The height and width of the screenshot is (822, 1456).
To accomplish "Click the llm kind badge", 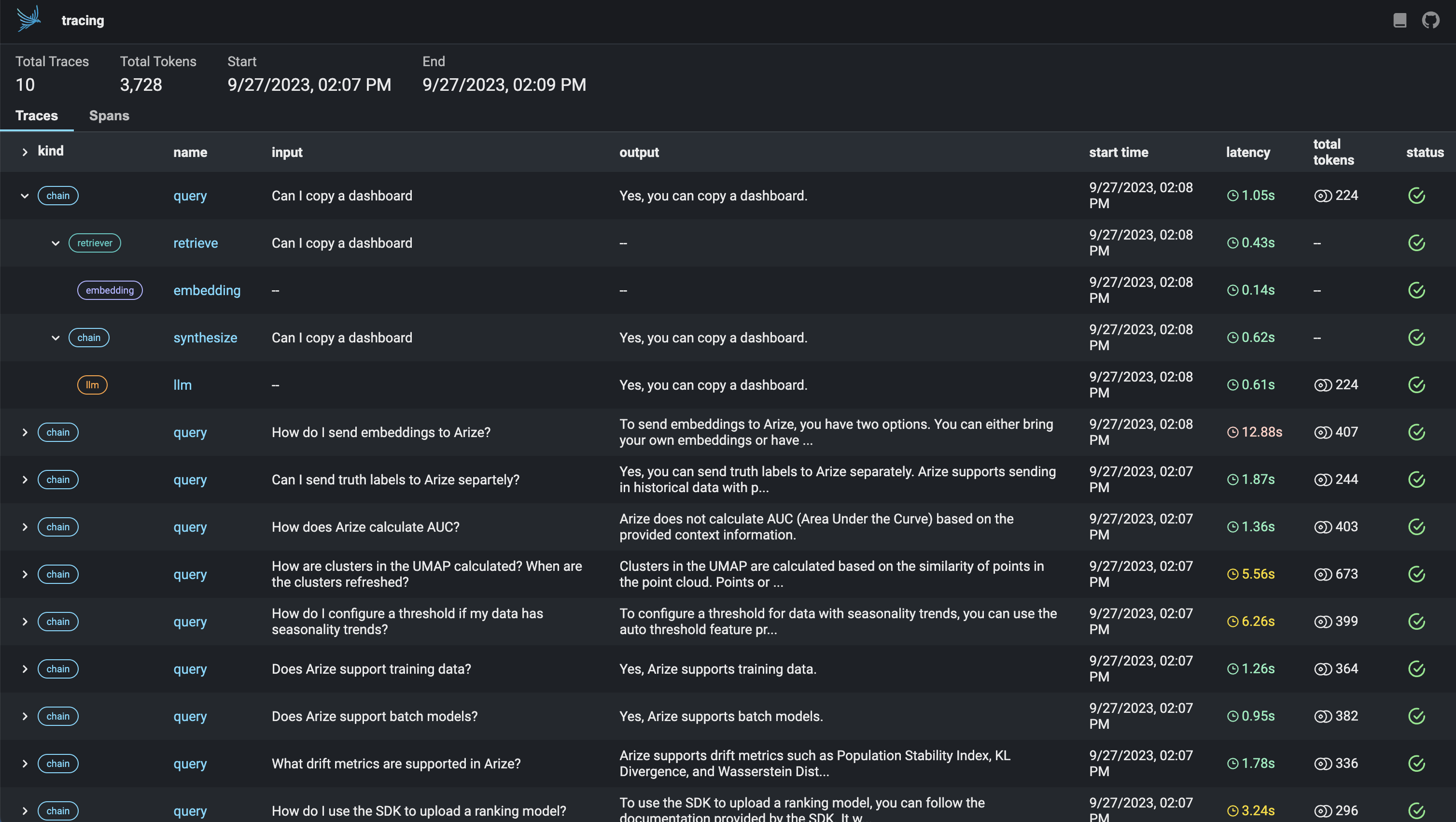I will coord(92,385).
